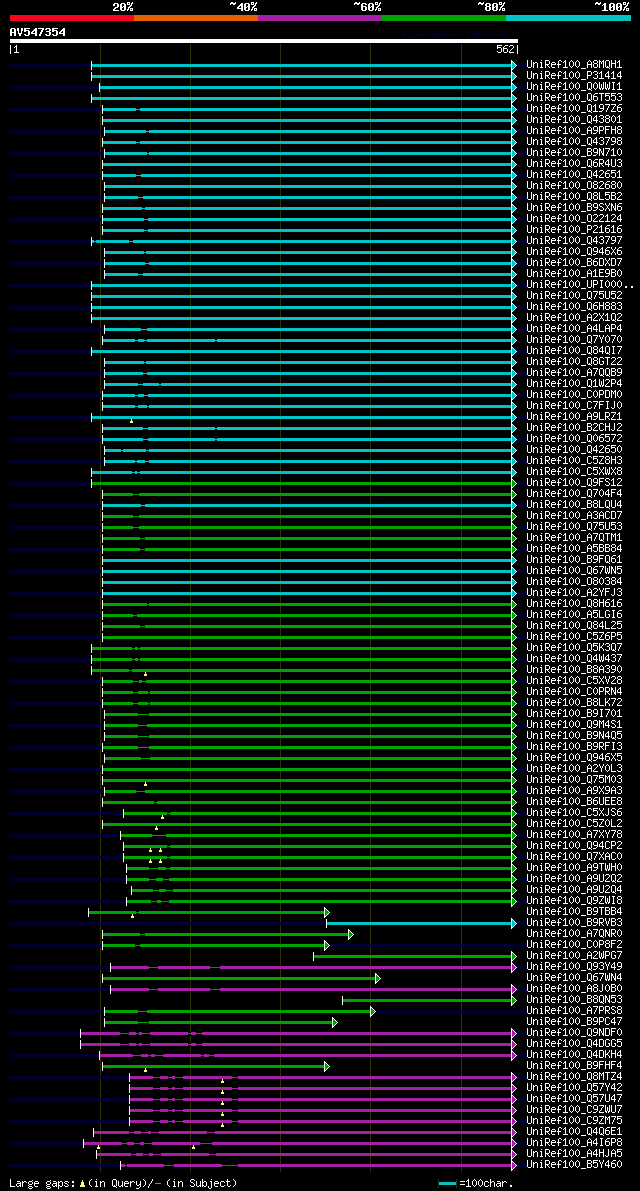Open the UniRef100_Q93Y49 hit
This screenshot has width=640, height=1191.
click(574, 967)
